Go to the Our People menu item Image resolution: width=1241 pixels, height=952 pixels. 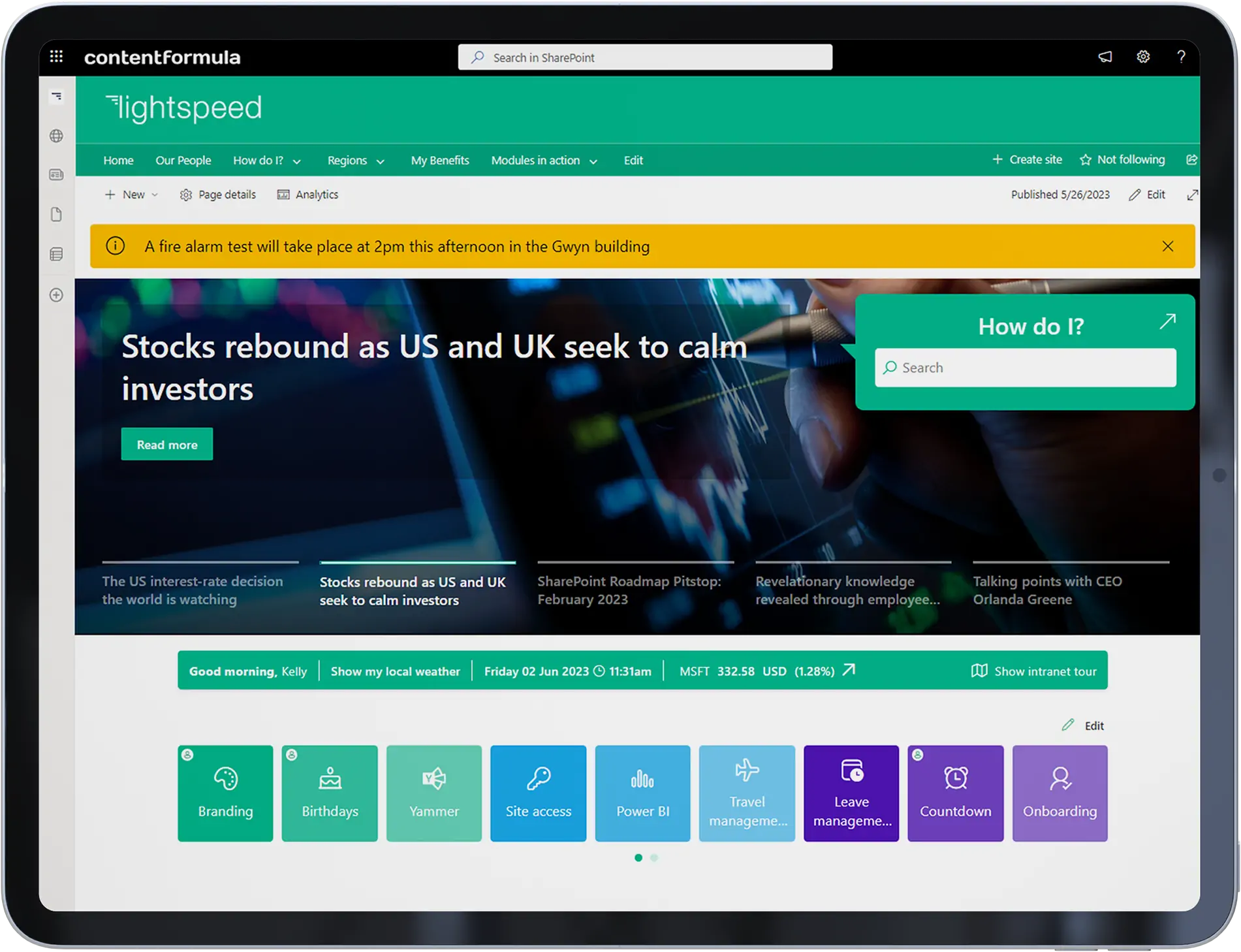[x=183, y=161]
